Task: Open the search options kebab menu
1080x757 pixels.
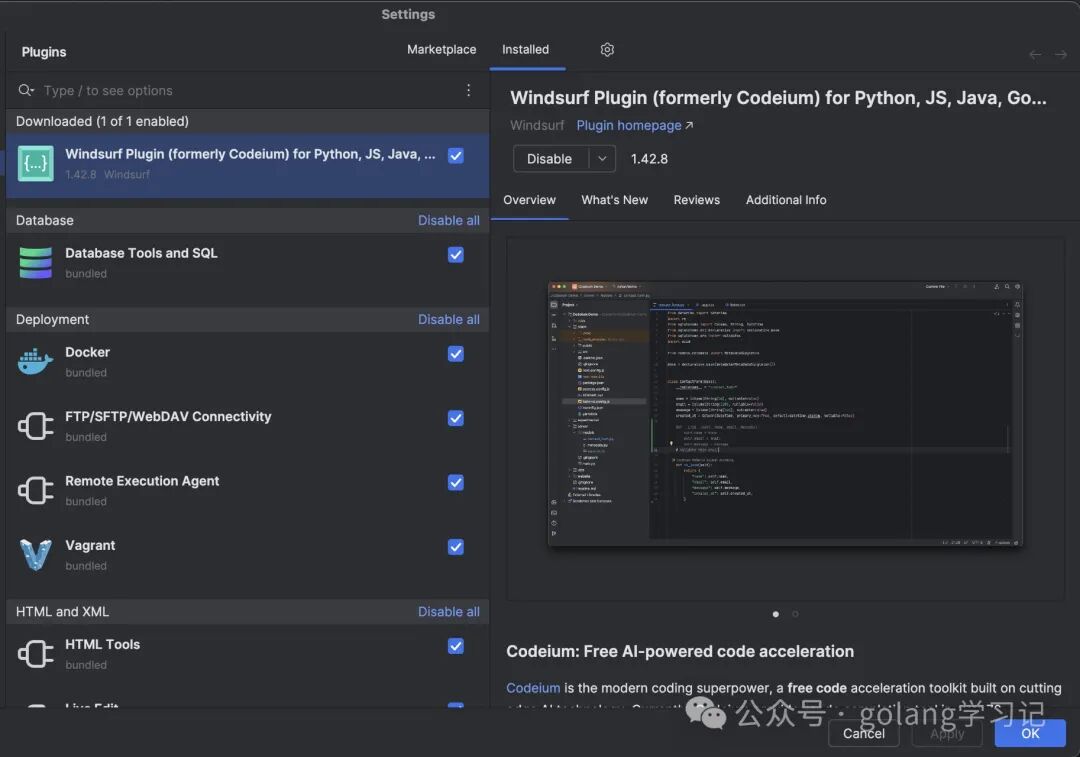Action: coord(468,90)
